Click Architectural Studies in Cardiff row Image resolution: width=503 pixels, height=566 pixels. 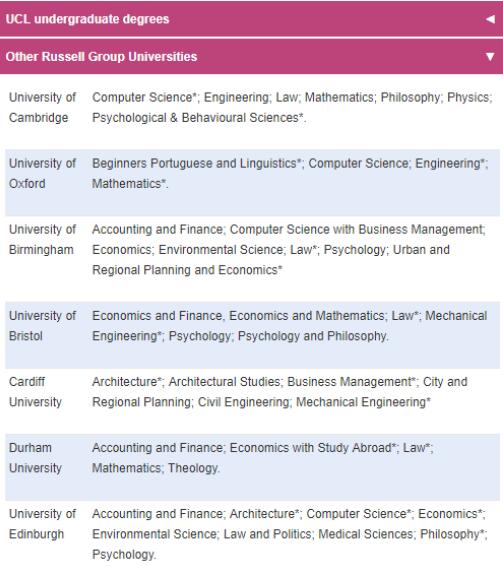click(x=224, y=382)
